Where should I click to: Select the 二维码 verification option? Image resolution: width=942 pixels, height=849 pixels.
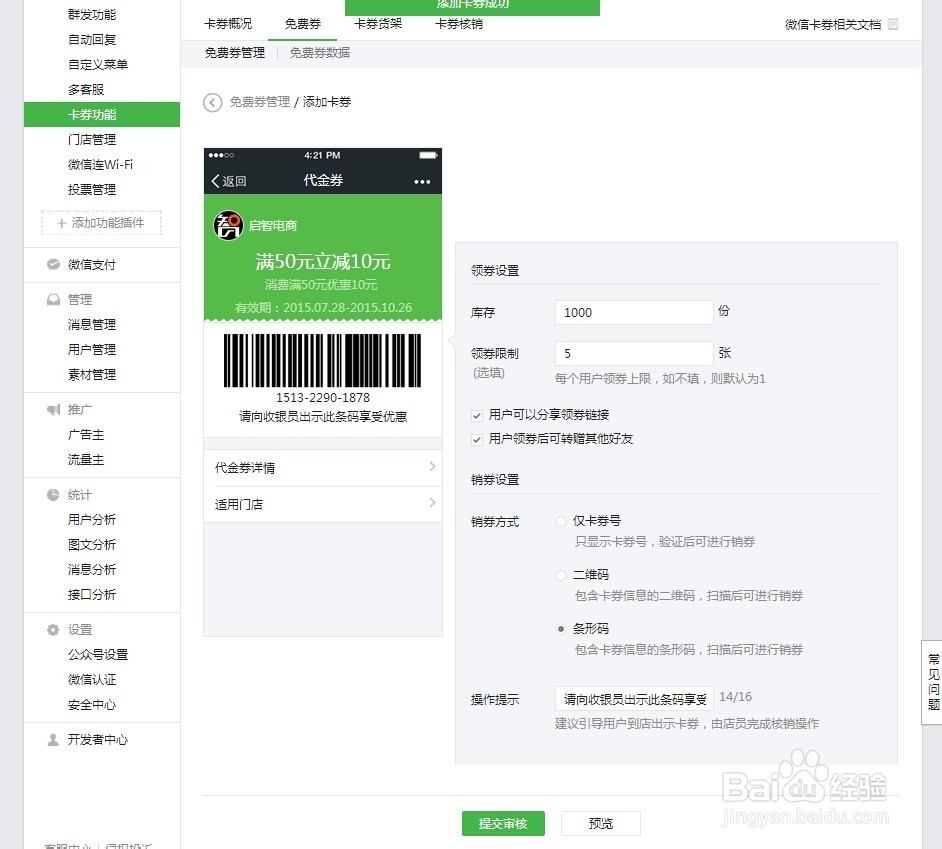point(562,574)
